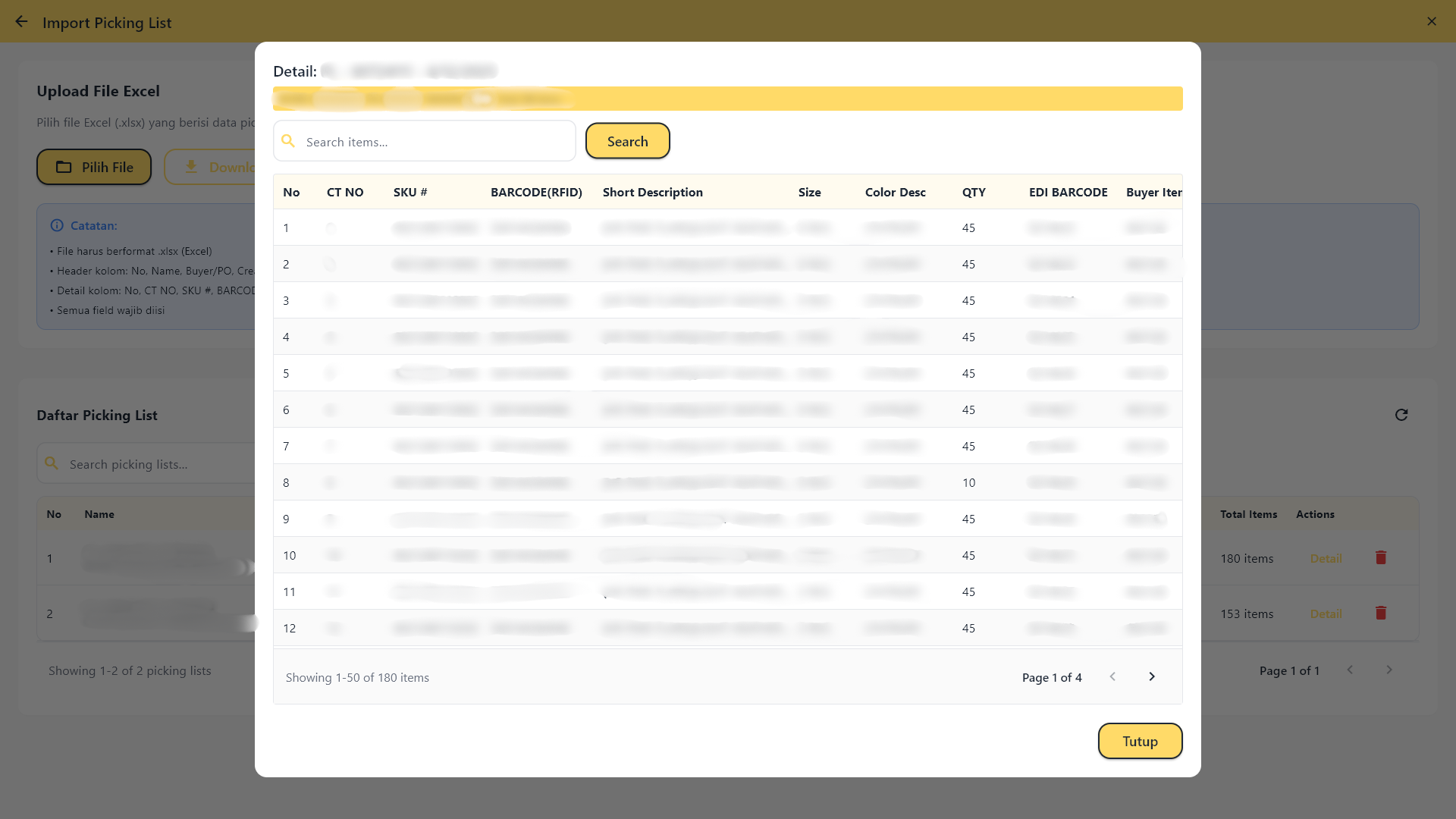1456x819 pixels.
Task: Click the refresh icon in Daftar Picking List
Action: click(1401, 415)
